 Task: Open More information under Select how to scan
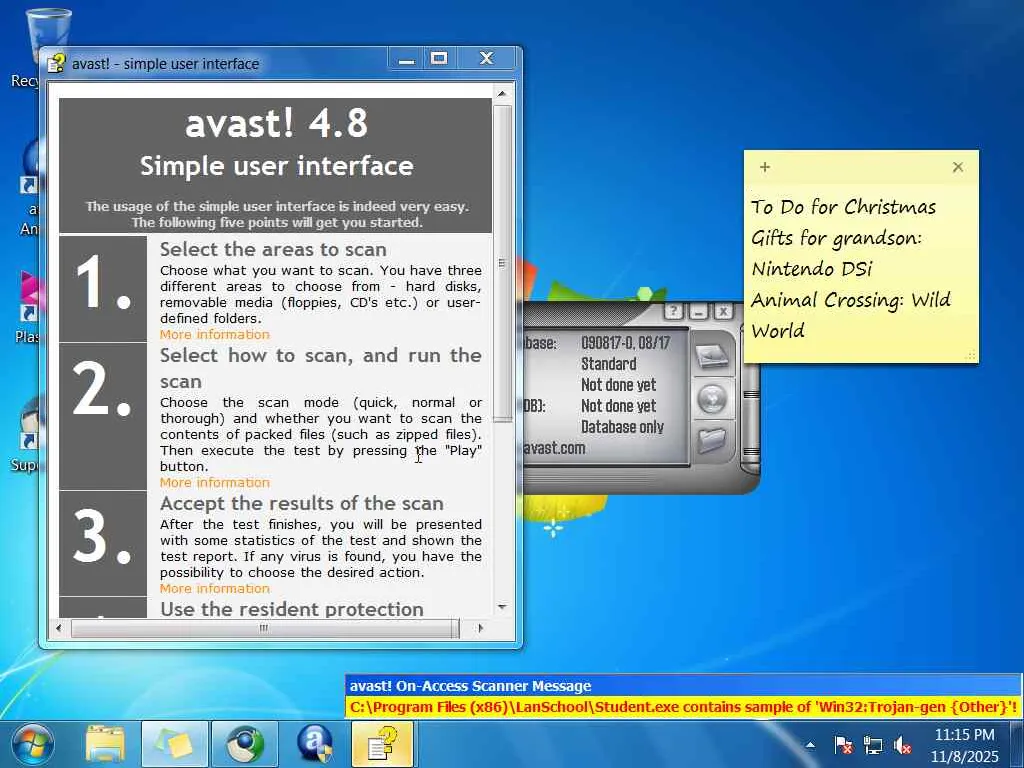215,483
